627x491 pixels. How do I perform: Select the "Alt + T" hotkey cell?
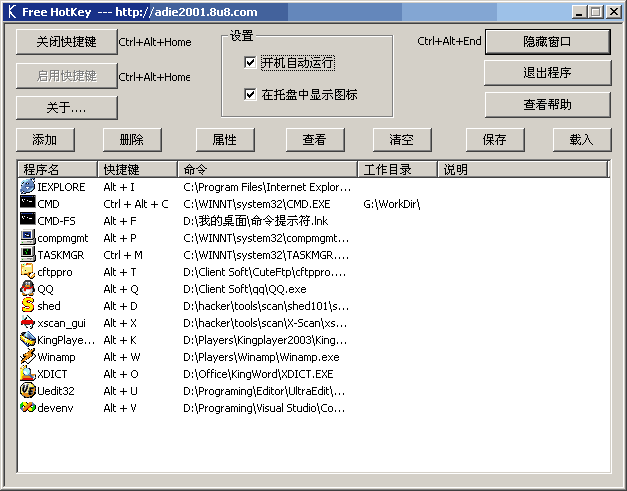point(120,272)
